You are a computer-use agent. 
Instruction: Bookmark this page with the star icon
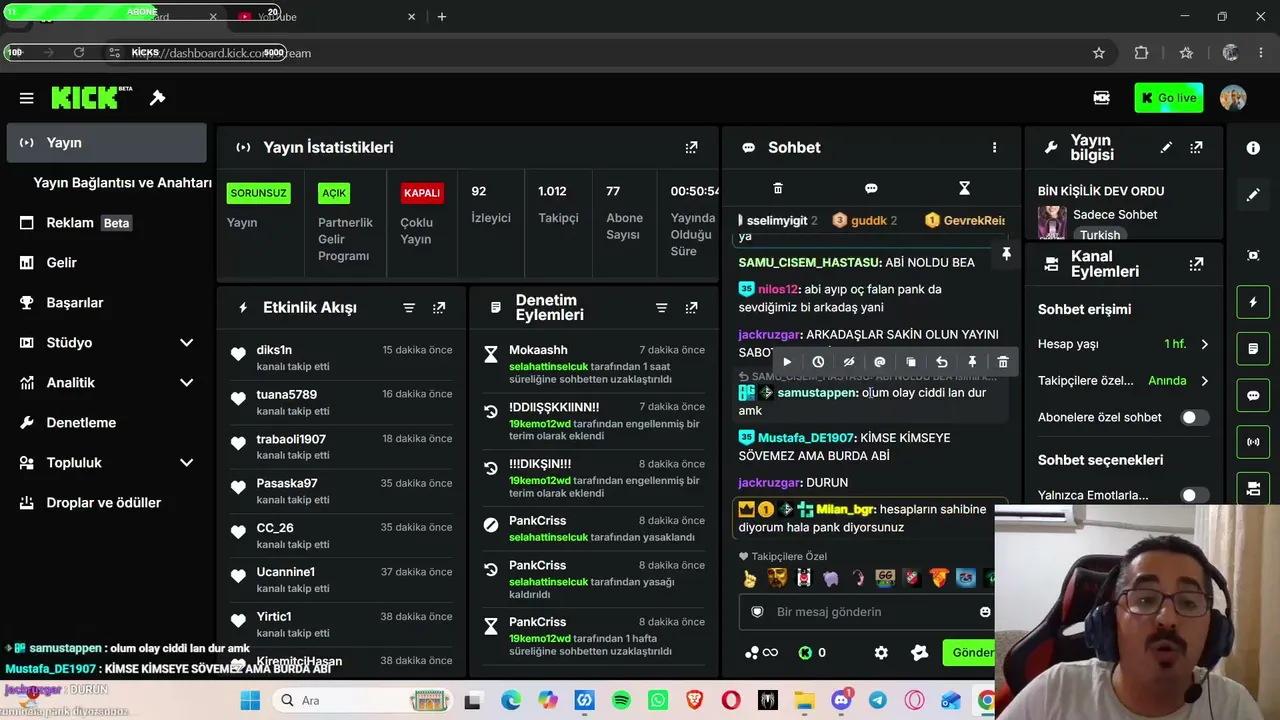click(x=1099, y=53)
